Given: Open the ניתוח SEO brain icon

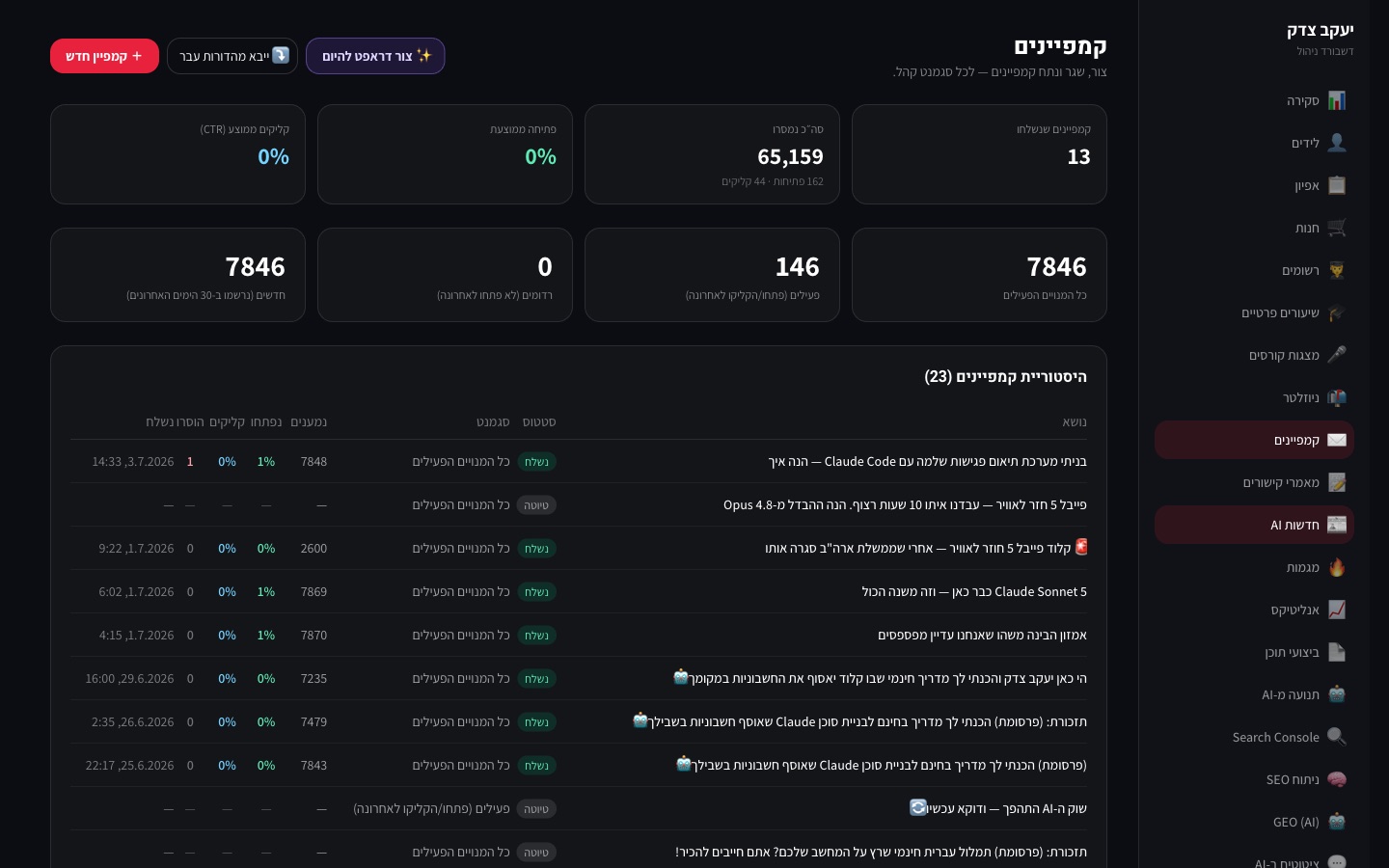Looking at the screenshot, I should [1336, 779].
